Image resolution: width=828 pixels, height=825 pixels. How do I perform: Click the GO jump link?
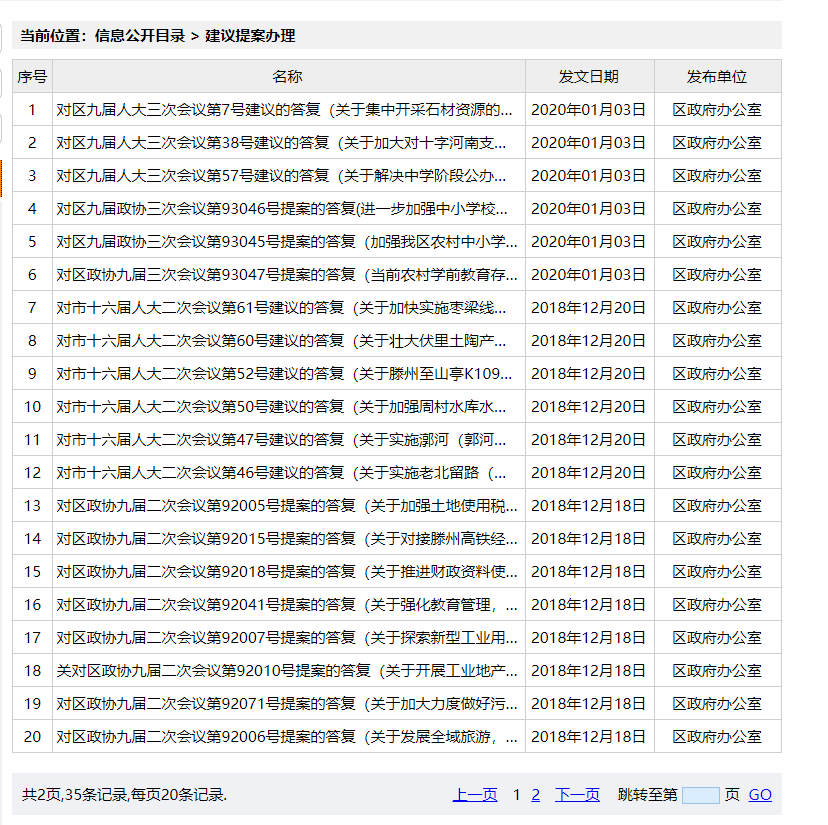[760, 795]
